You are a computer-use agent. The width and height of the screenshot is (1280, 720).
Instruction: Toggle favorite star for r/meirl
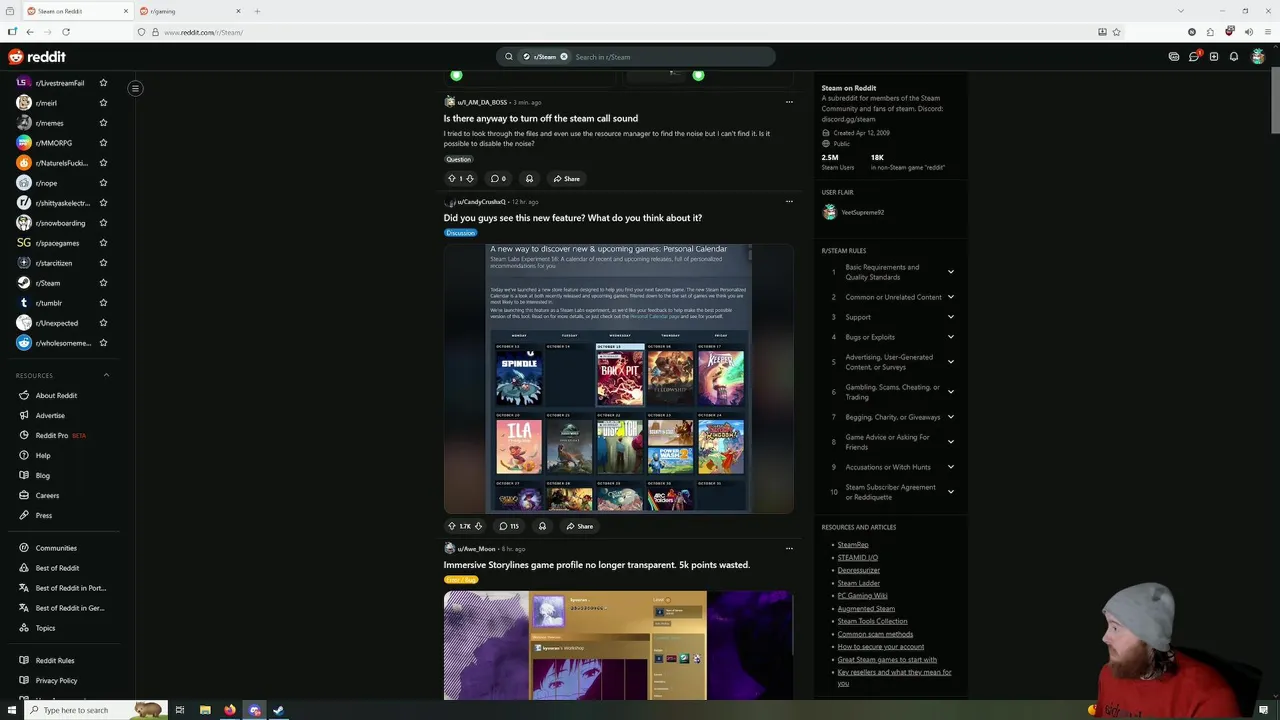tap(103, 103)
